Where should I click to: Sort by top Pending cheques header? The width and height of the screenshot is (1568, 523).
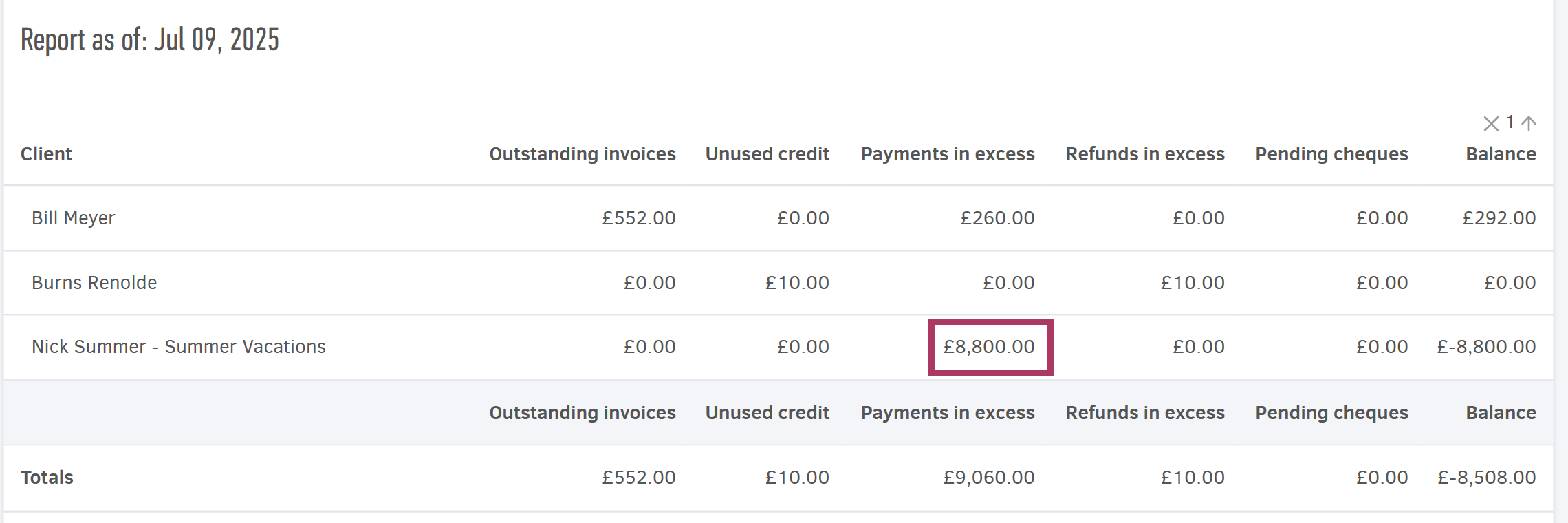tap(1331, 154)
